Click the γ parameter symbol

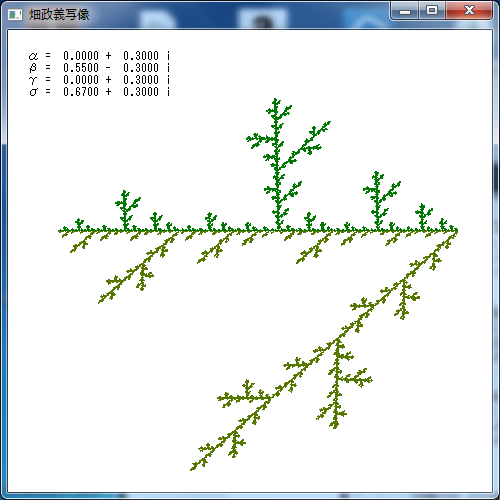[33, 80]
